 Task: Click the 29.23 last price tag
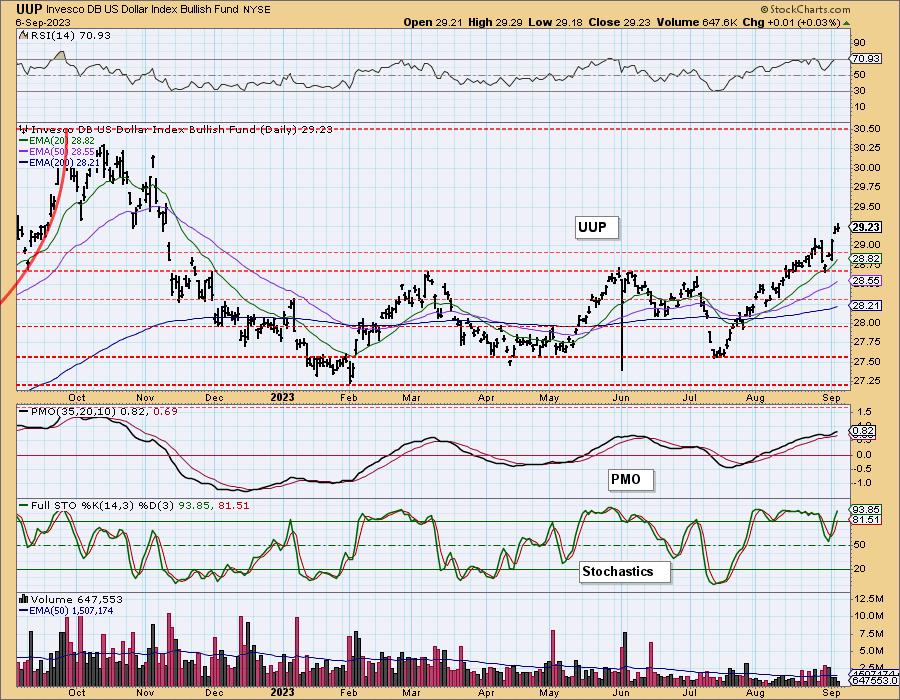[x=866, y=227]
